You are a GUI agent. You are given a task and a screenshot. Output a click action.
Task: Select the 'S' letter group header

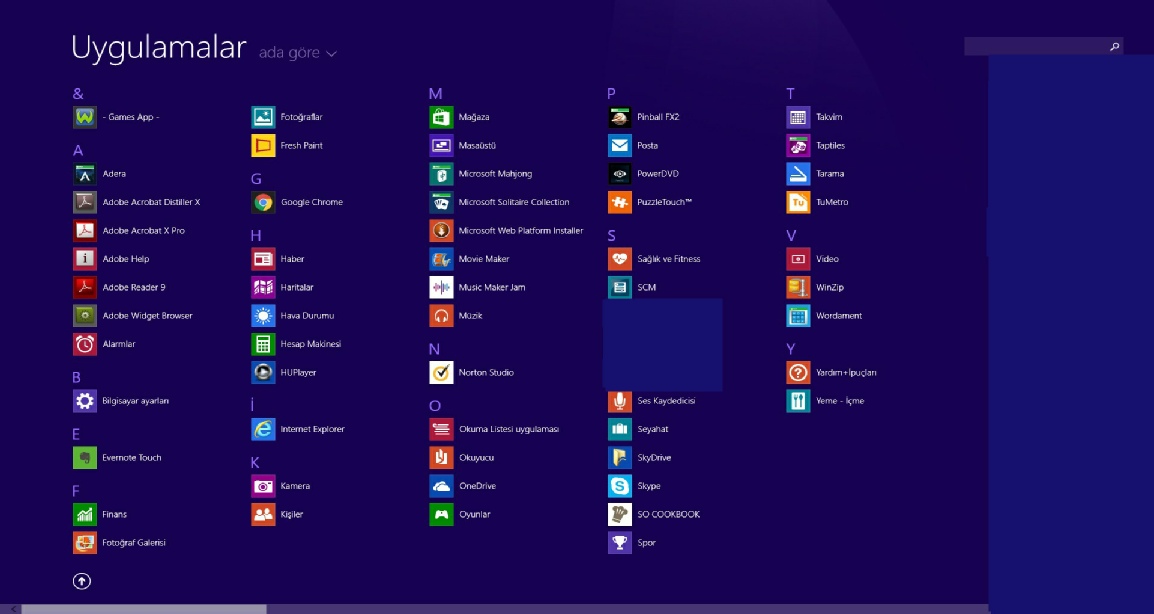pyautogui.click(x=612, y=236)
